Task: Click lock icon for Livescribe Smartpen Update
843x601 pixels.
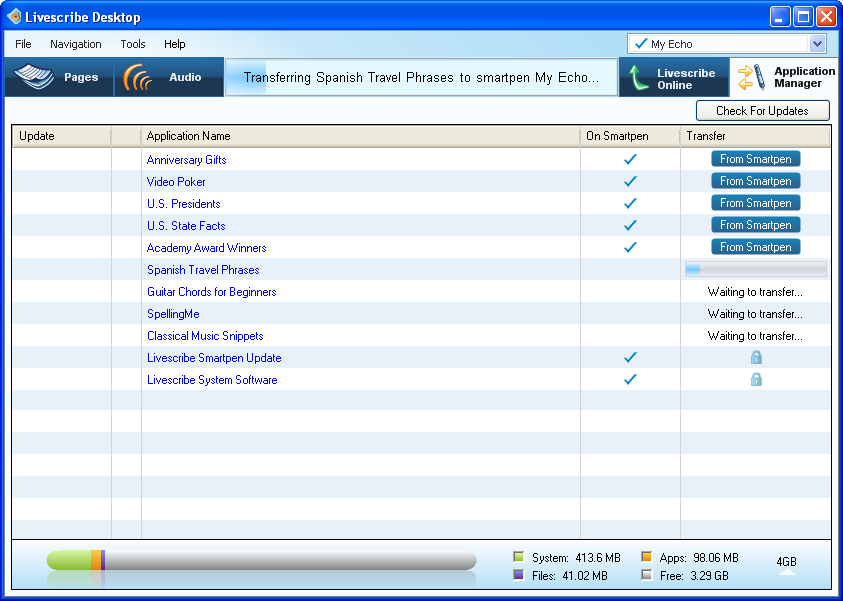Action: (x=756, y=358)
